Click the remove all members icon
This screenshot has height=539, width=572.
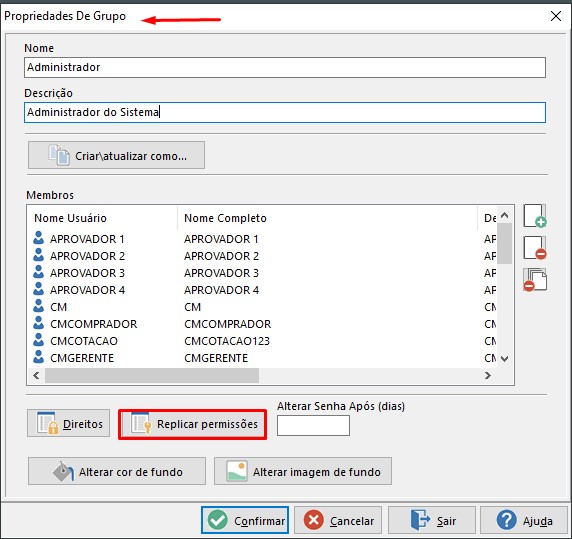tap(535, 280)
